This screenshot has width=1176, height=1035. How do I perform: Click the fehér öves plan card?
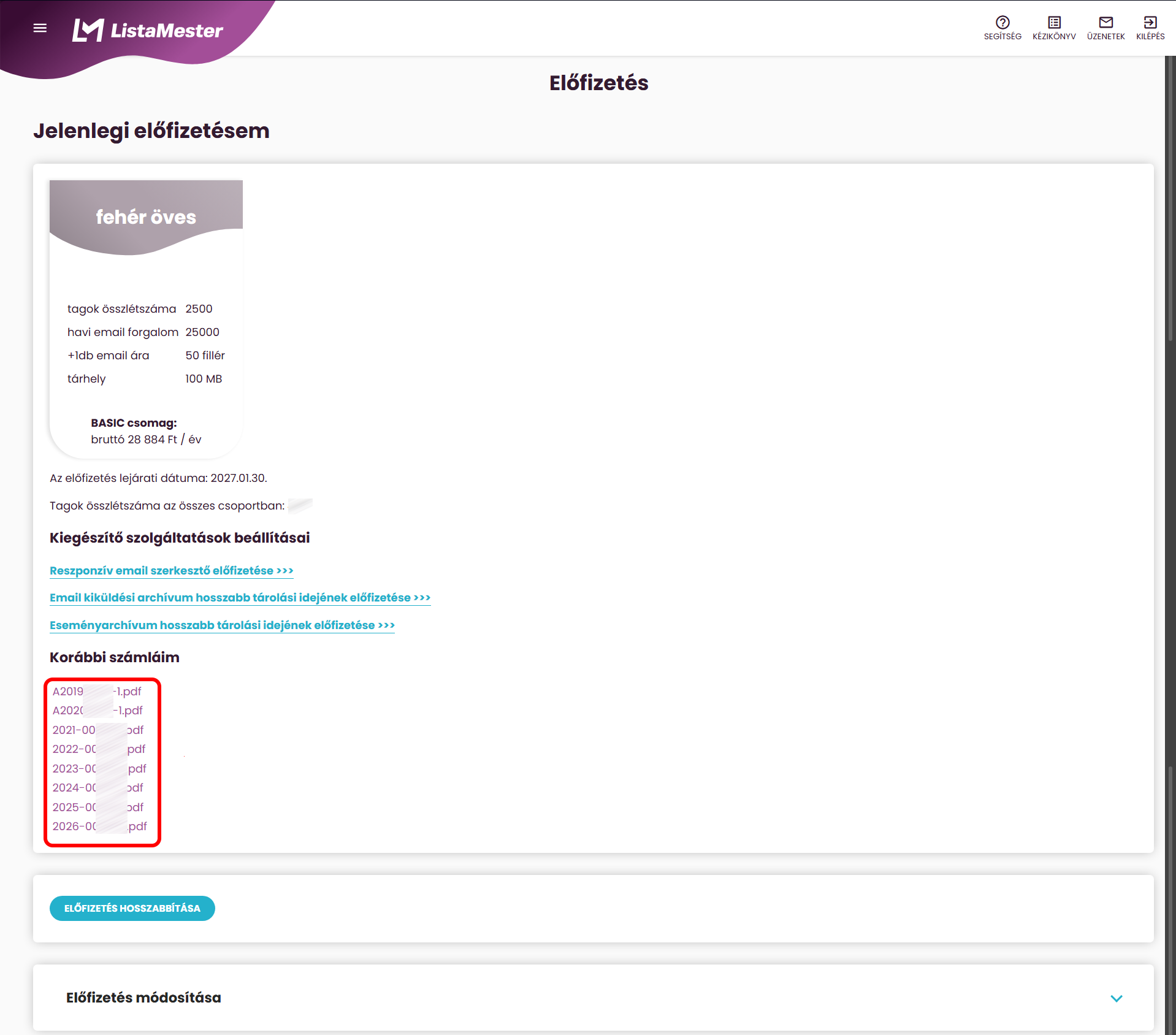pyautogui.click(x=146, y=319)
